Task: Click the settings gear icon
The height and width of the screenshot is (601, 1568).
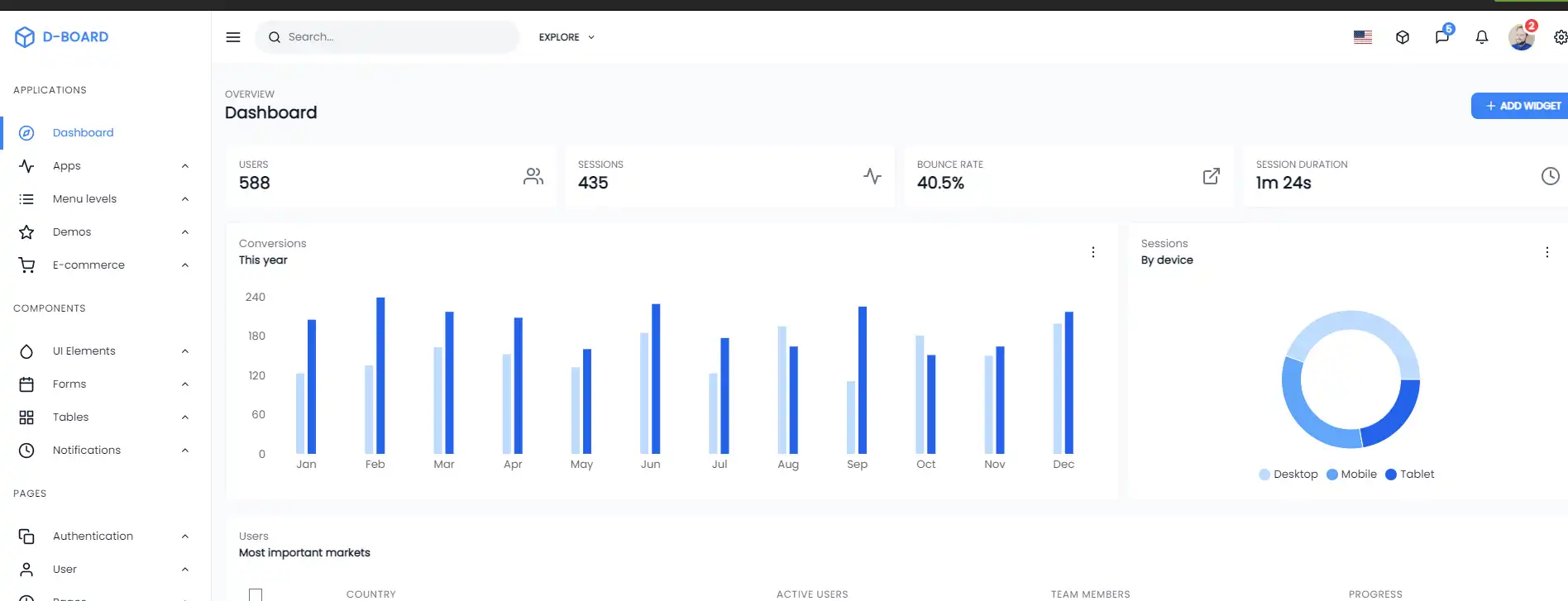Action: [x=1560, y=37]
